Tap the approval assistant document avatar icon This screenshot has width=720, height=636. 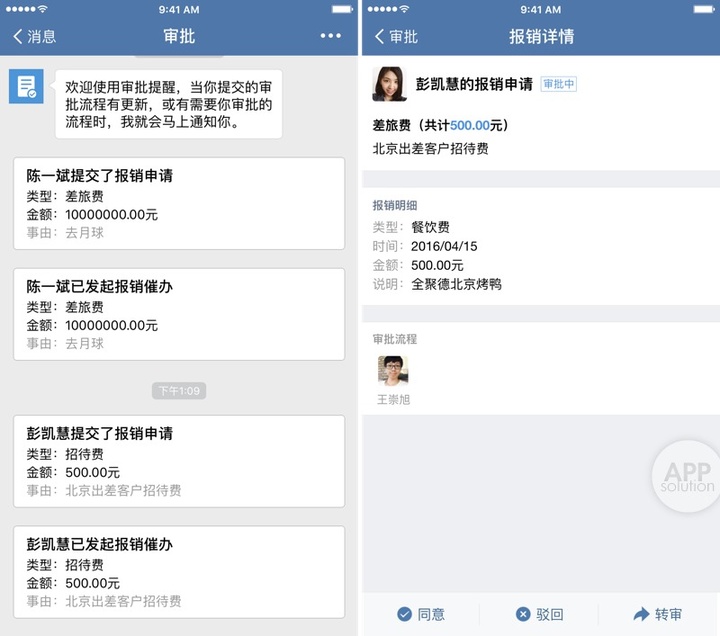point(25,86)
